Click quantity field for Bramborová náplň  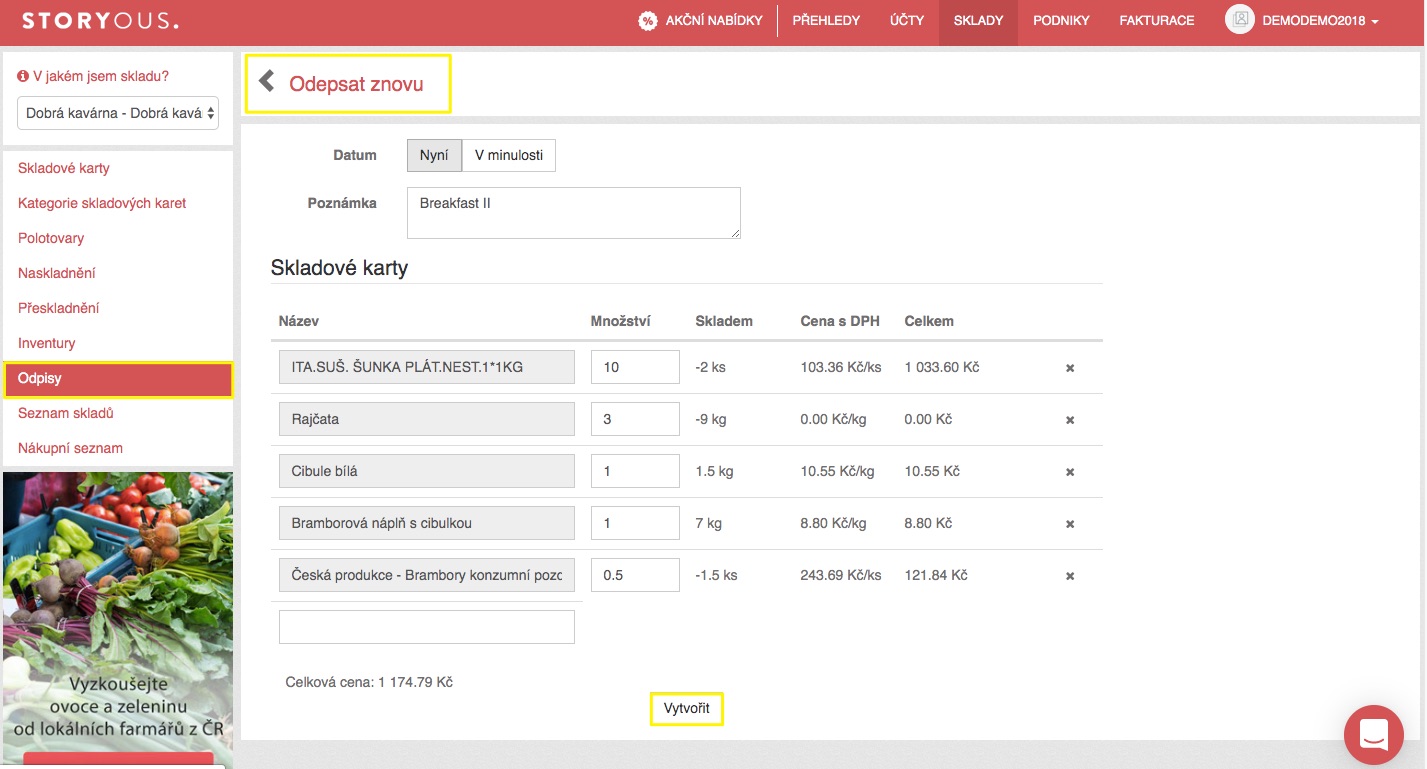635,523
